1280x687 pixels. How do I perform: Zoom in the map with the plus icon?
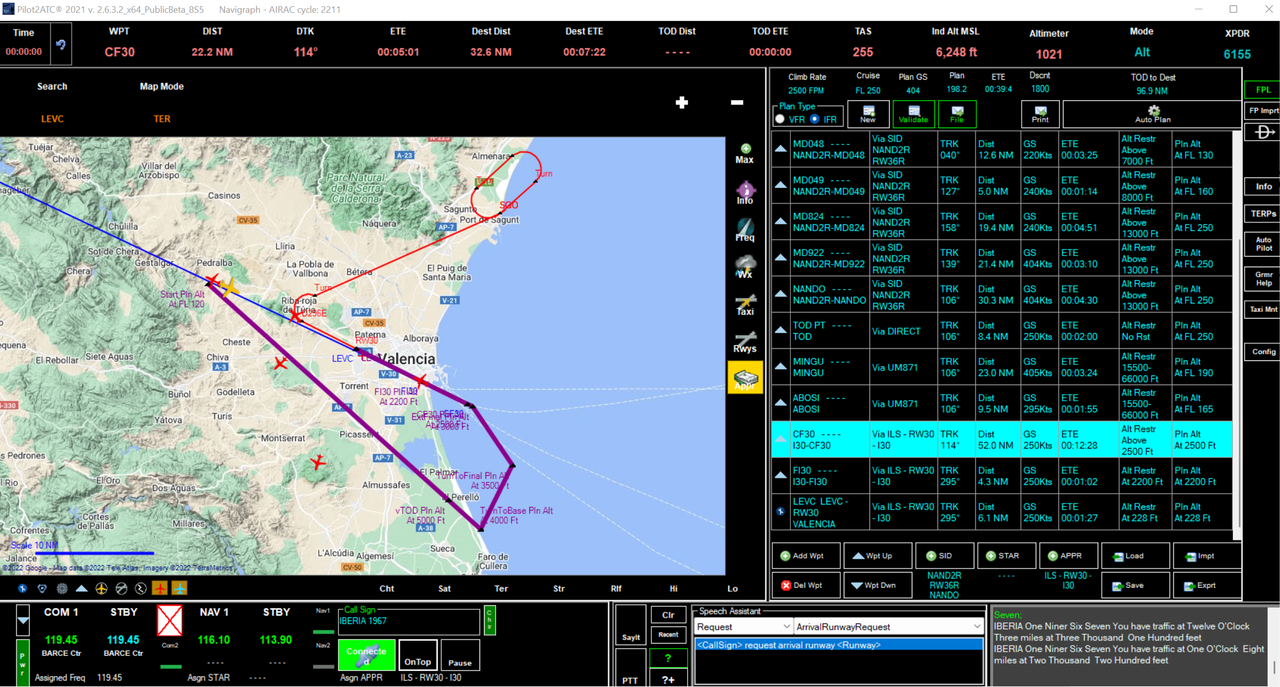[x=682, y=102]
